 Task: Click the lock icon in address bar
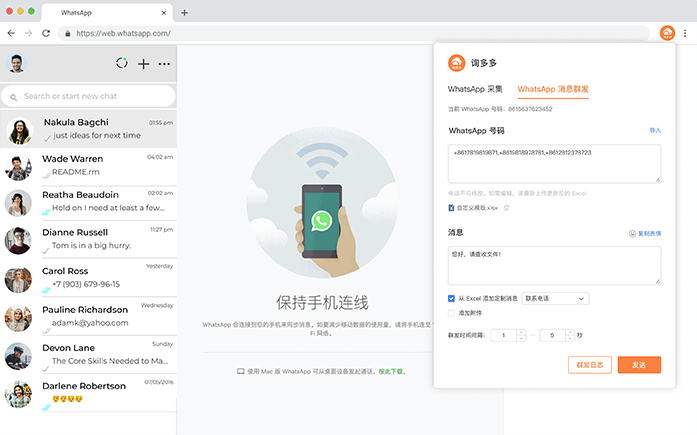click(68, 33)
